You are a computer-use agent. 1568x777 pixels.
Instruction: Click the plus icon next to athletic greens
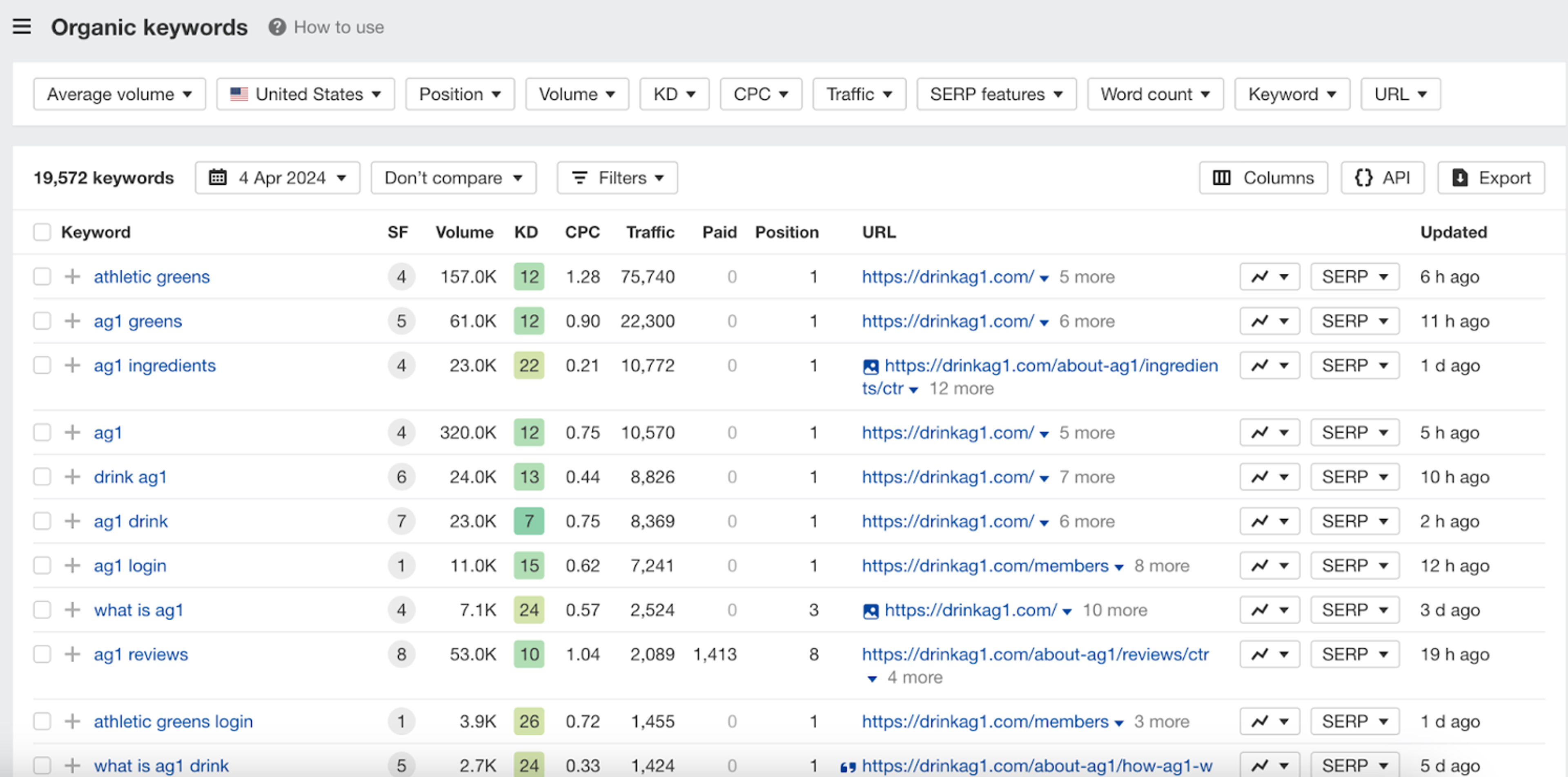point(72,277)
